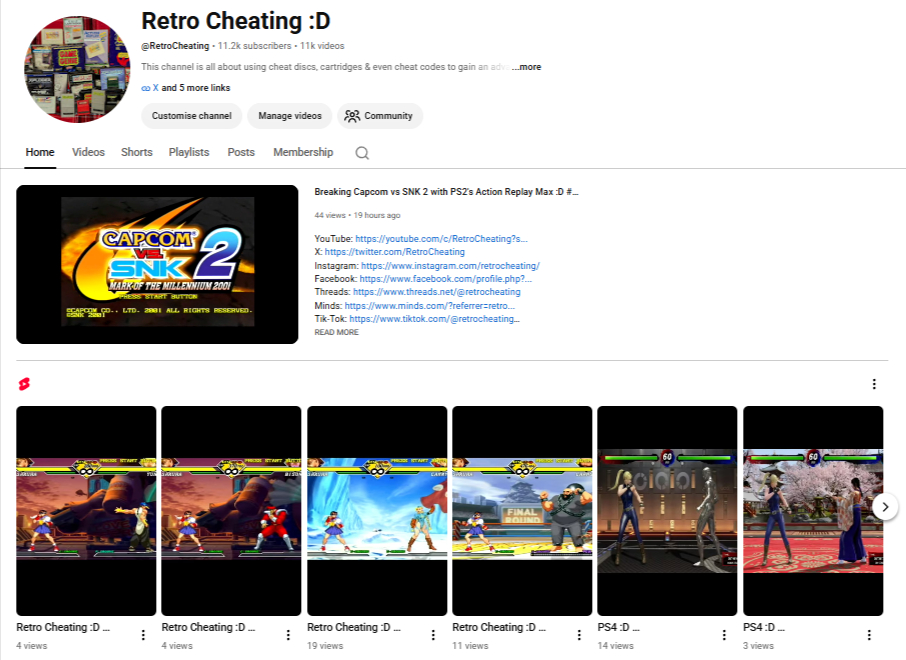Open PS4 short with silver fighter thumbnail
Image resolution: width=906 pixels, height=660 pixels.
(667, 511)
